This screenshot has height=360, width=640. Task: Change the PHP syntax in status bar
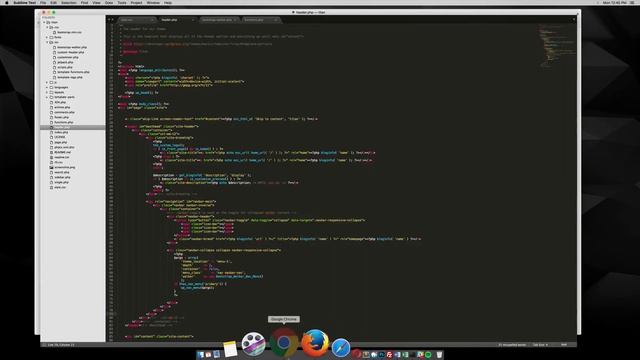[x=564, y=345]
